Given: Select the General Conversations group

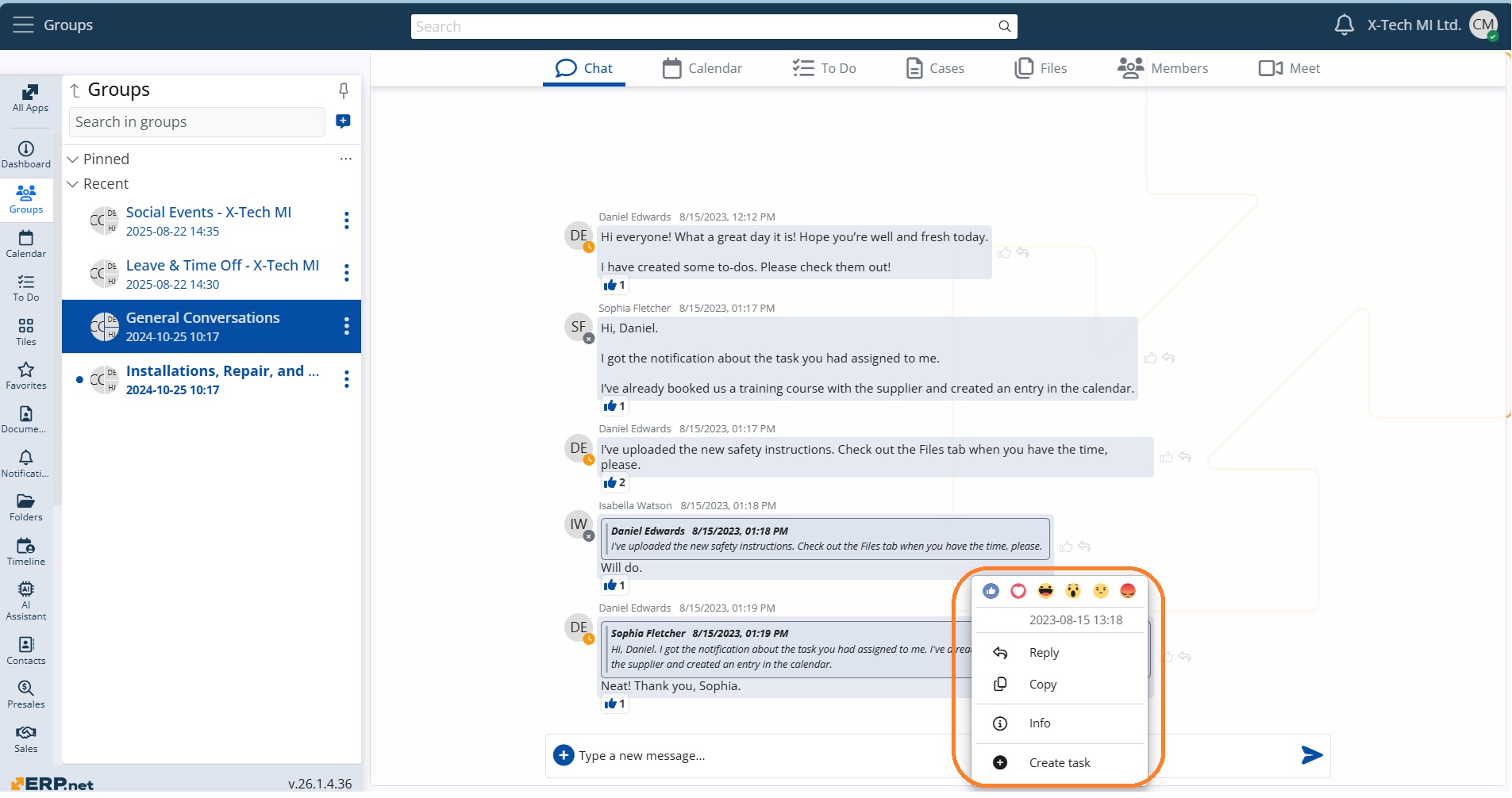Looking at the screenshot, I should [x=211, y=326].
